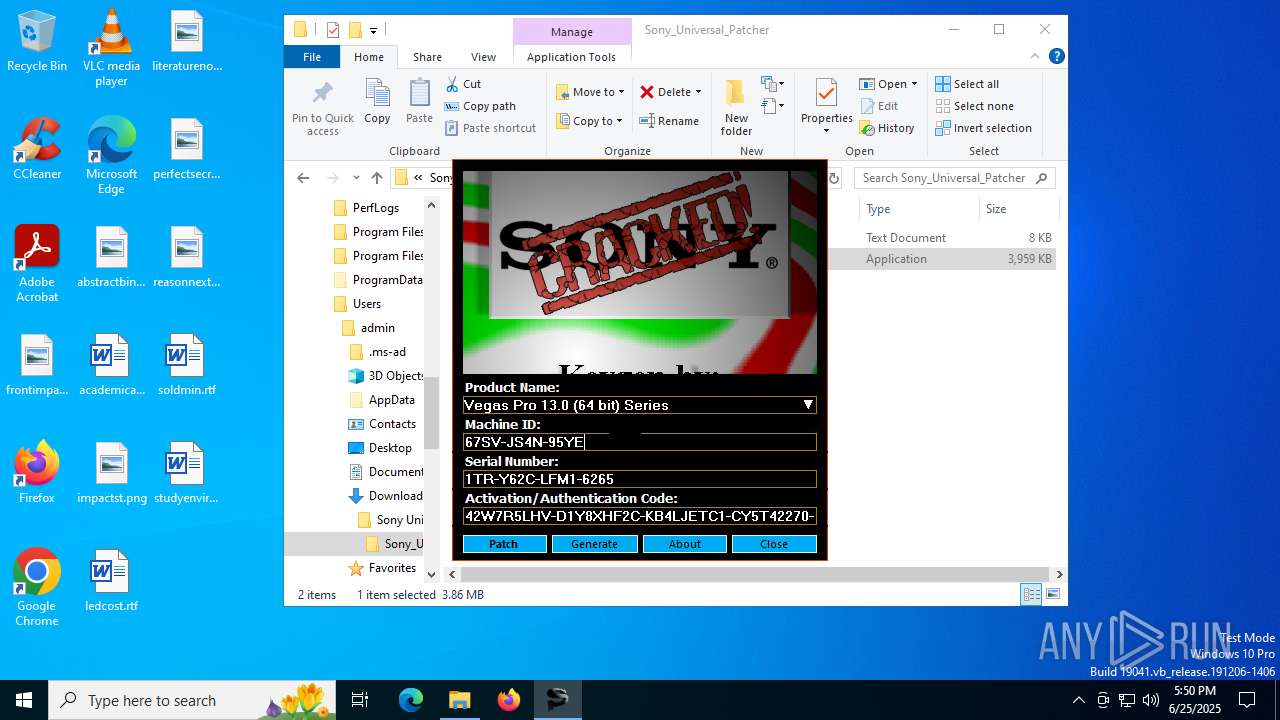The width and height of the screenshot is (1280, 720).
Task: Click the Activation/Authentication Code field
Action: coord(640,516)
